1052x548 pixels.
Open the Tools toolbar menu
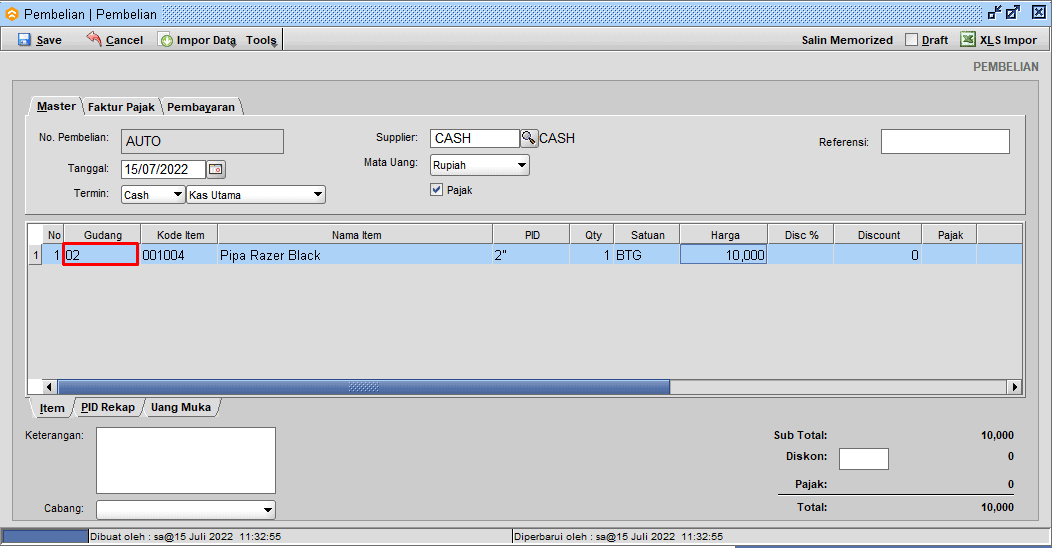[x=262, y=40]
